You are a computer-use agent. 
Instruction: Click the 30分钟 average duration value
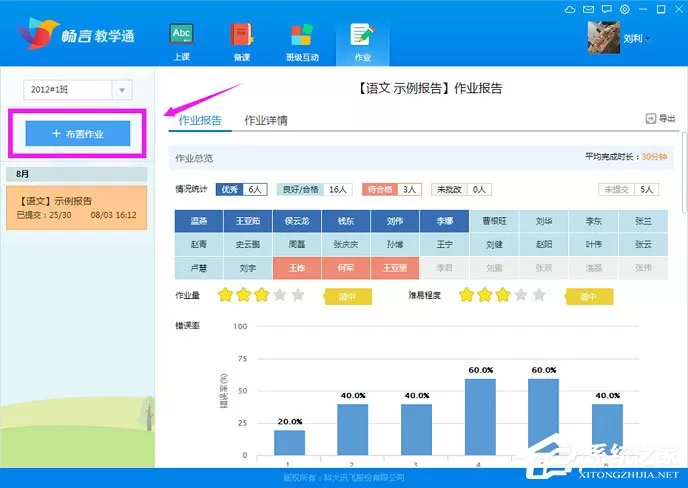(654, 157)
